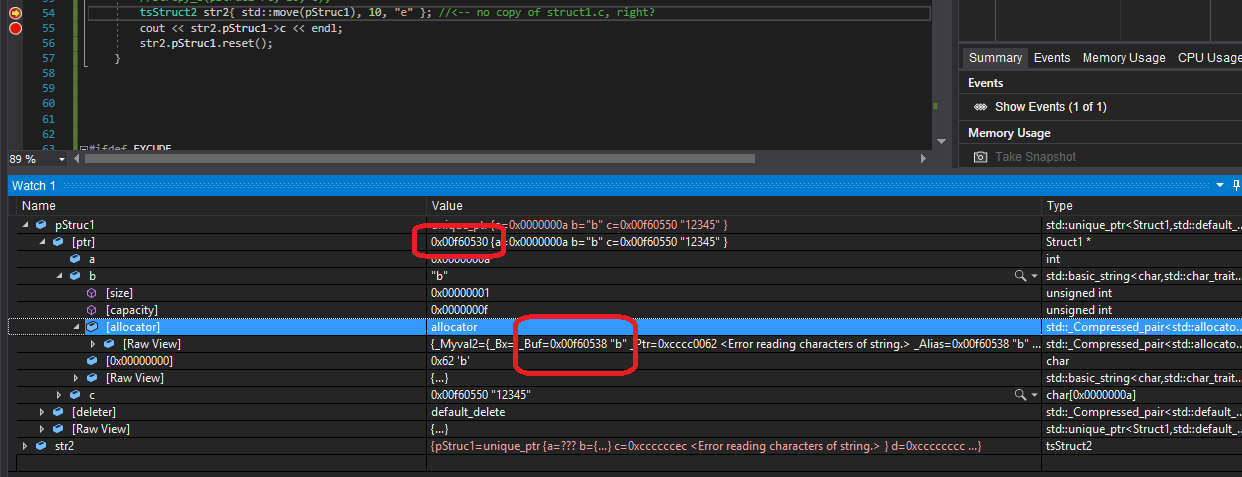Expand the c member node

tap(59, 395)
